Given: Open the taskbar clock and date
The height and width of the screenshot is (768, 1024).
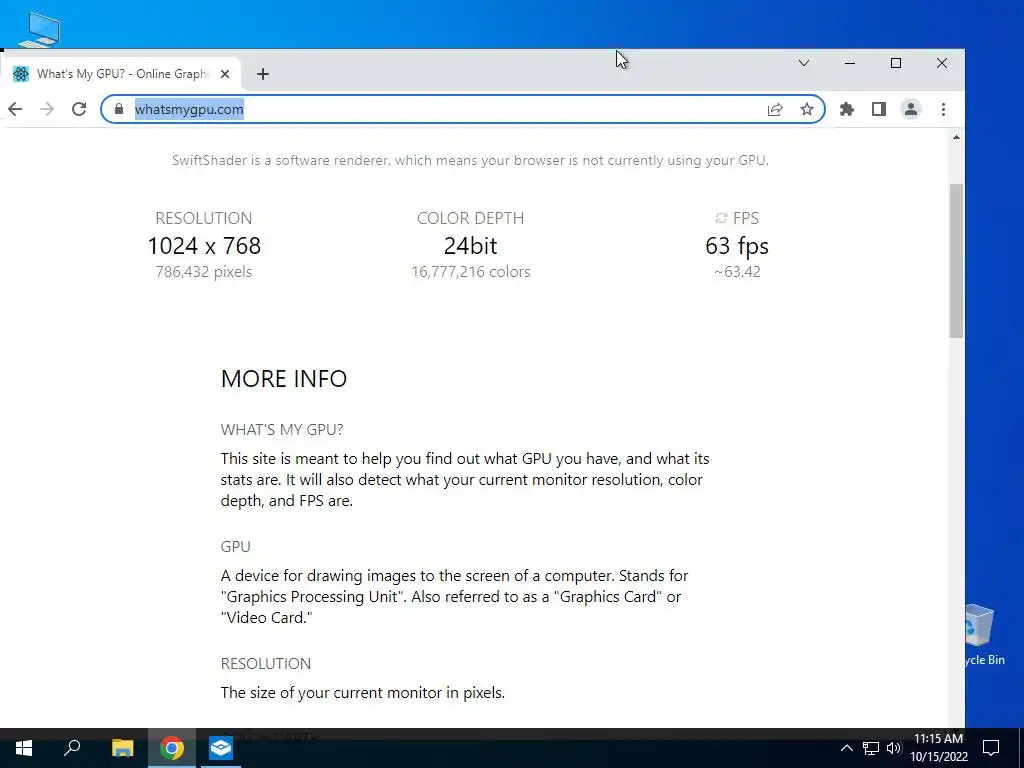Looking at the screenshot, I should (x=938, y=748).
